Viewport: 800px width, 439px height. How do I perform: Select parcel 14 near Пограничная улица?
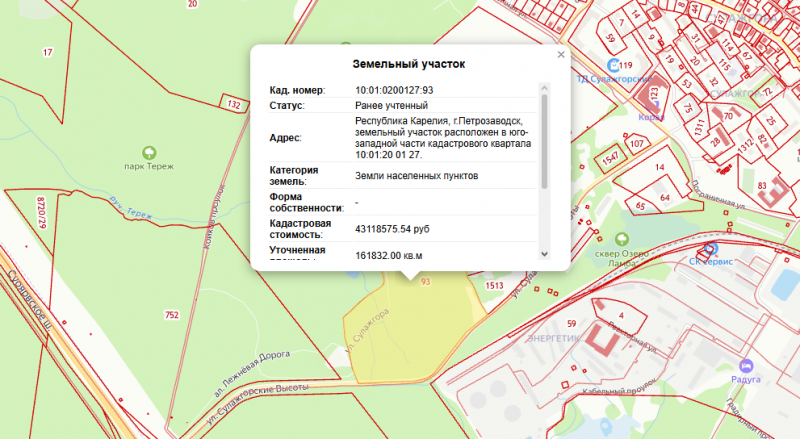tap(660, 167)
